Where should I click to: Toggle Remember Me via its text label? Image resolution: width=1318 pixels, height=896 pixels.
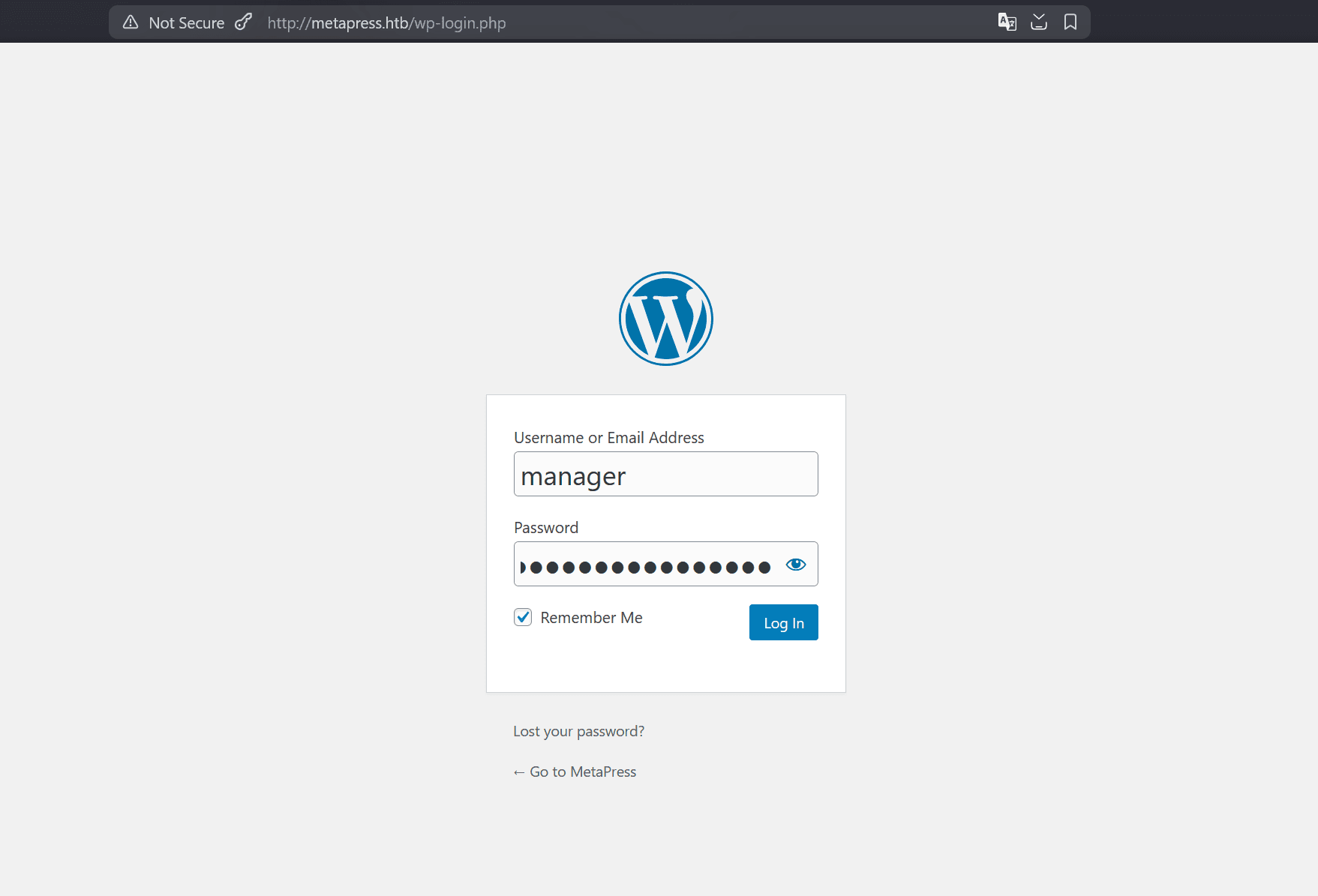[x=591, y=617]
